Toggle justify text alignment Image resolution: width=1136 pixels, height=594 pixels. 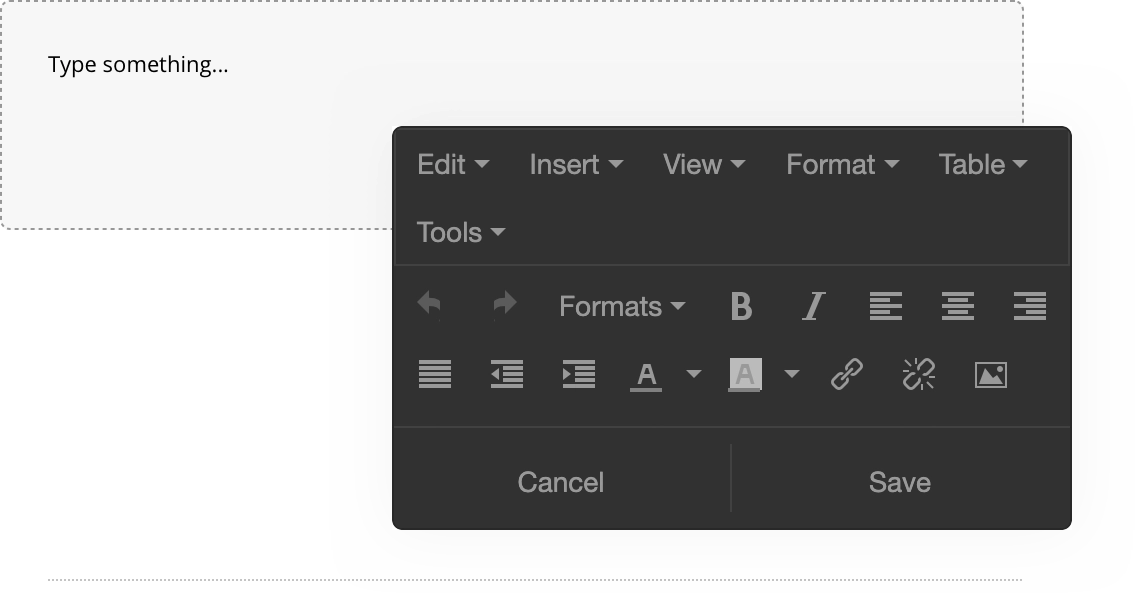pos(434,375)
